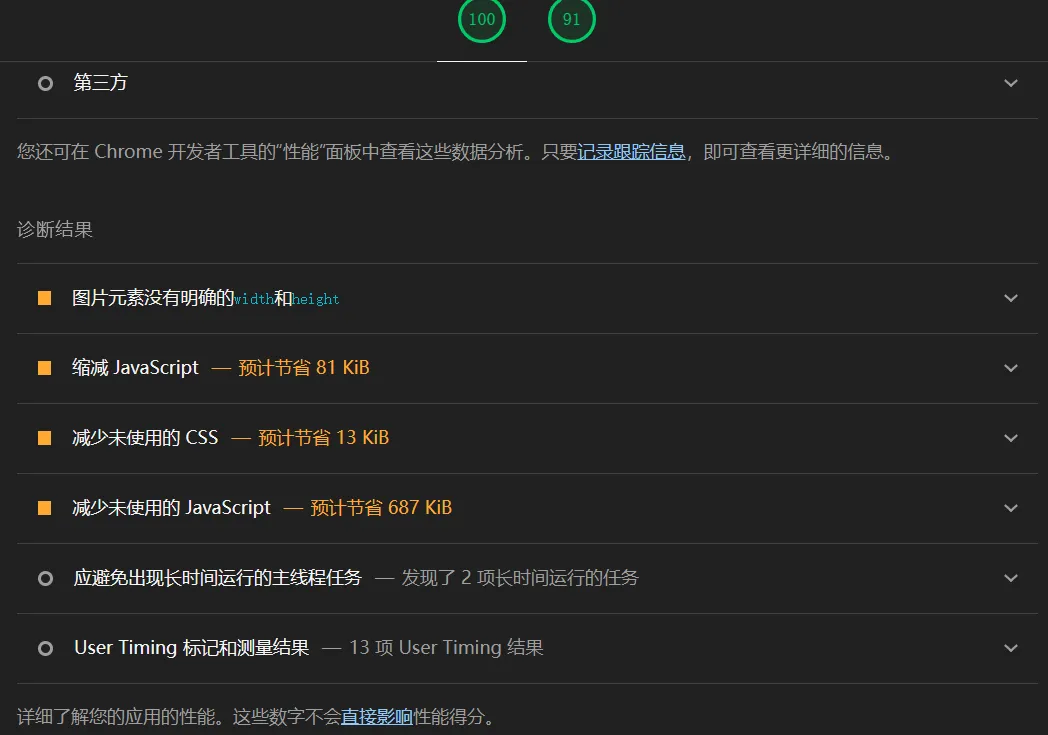Click the User Timing 标记和测量结果 title
The width and height of the screenshot is (1048, 735).
click(192, 647)
